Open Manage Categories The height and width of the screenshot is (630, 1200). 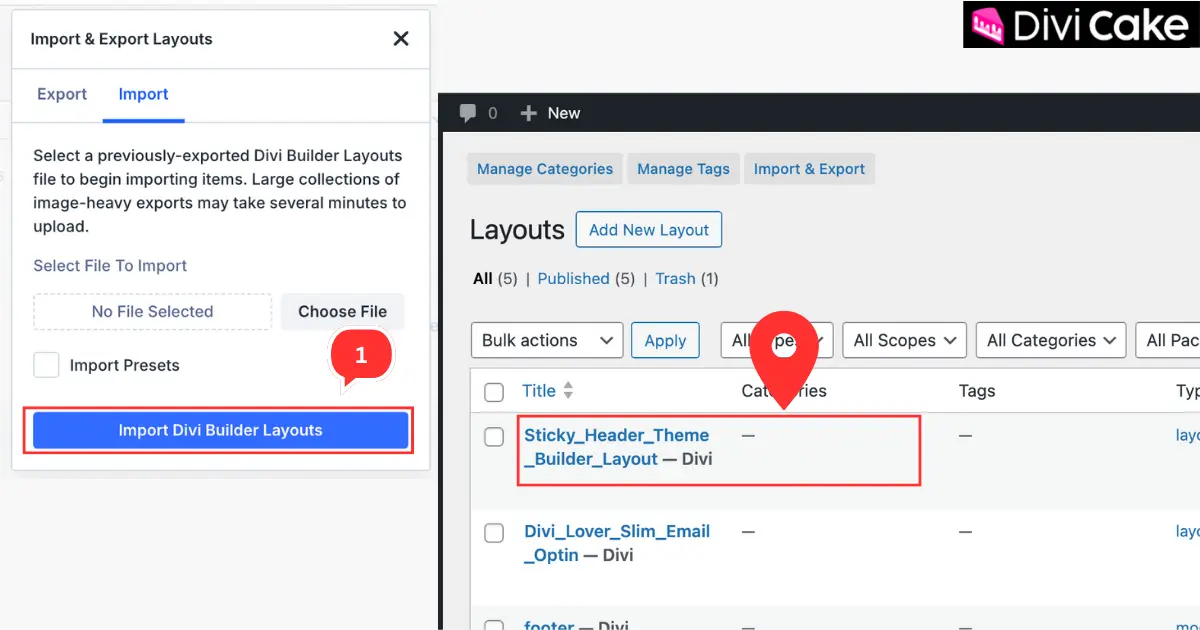coord(545,169)
